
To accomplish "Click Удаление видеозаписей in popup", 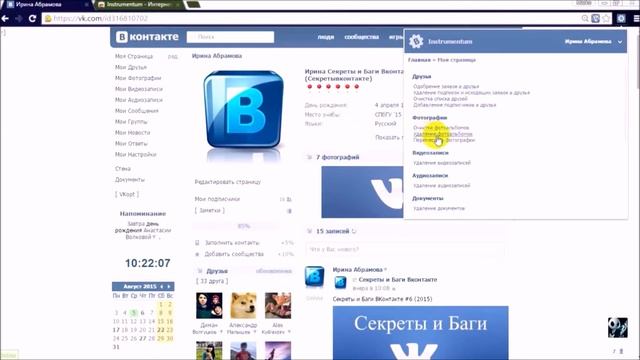I will [x=442, y=163].
